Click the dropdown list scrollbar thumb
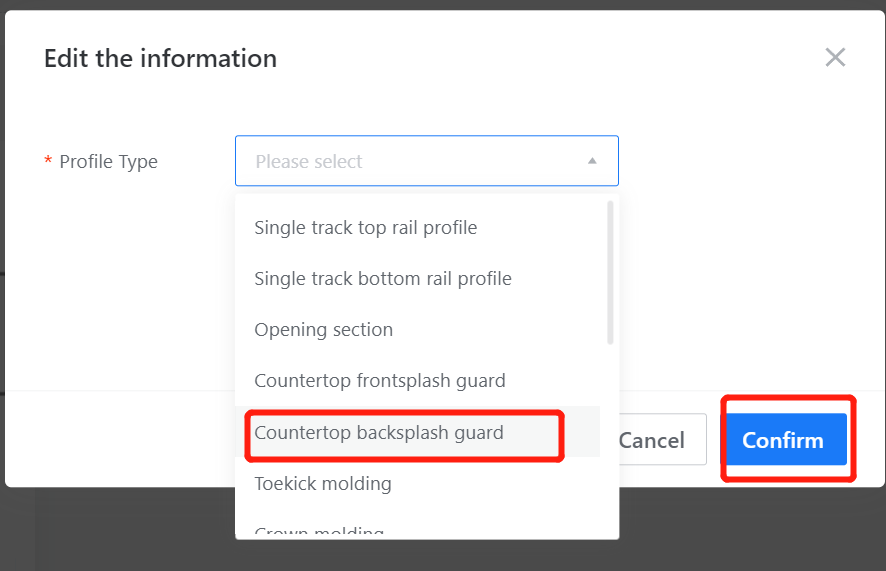 coord(610,270)
